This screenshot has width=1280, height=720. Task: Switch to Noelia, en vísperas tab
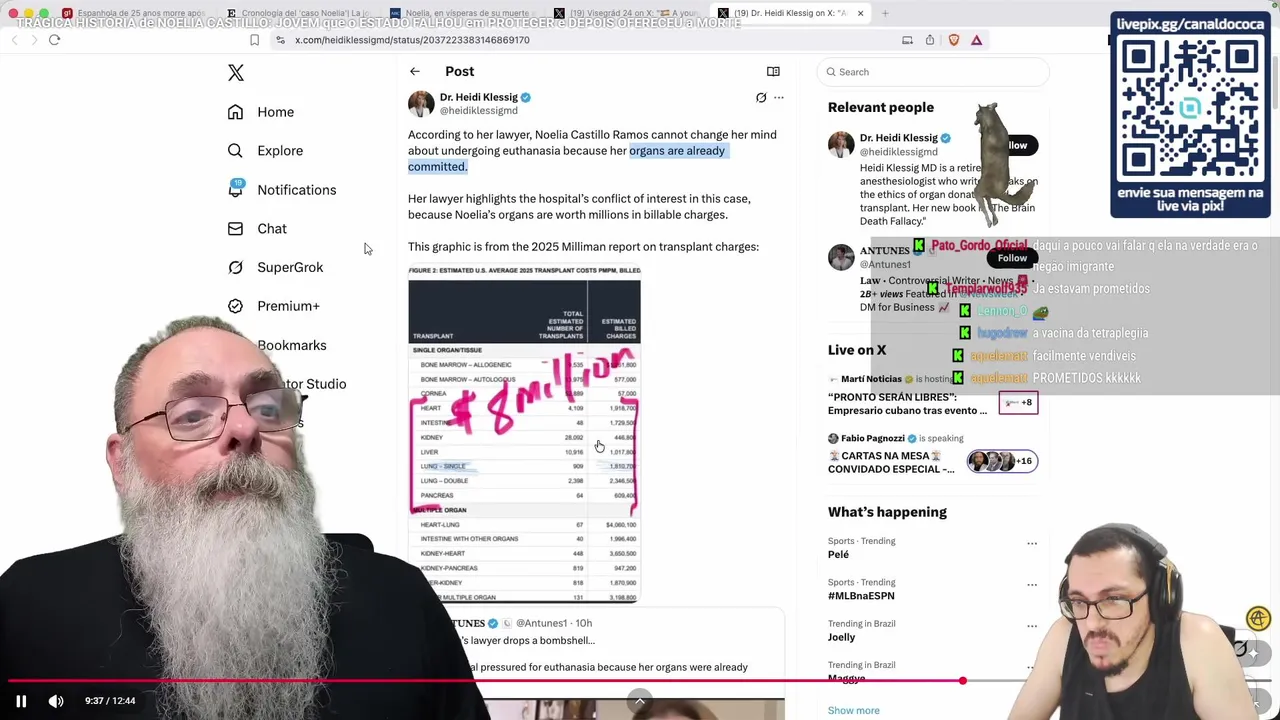tap(462, 13)
